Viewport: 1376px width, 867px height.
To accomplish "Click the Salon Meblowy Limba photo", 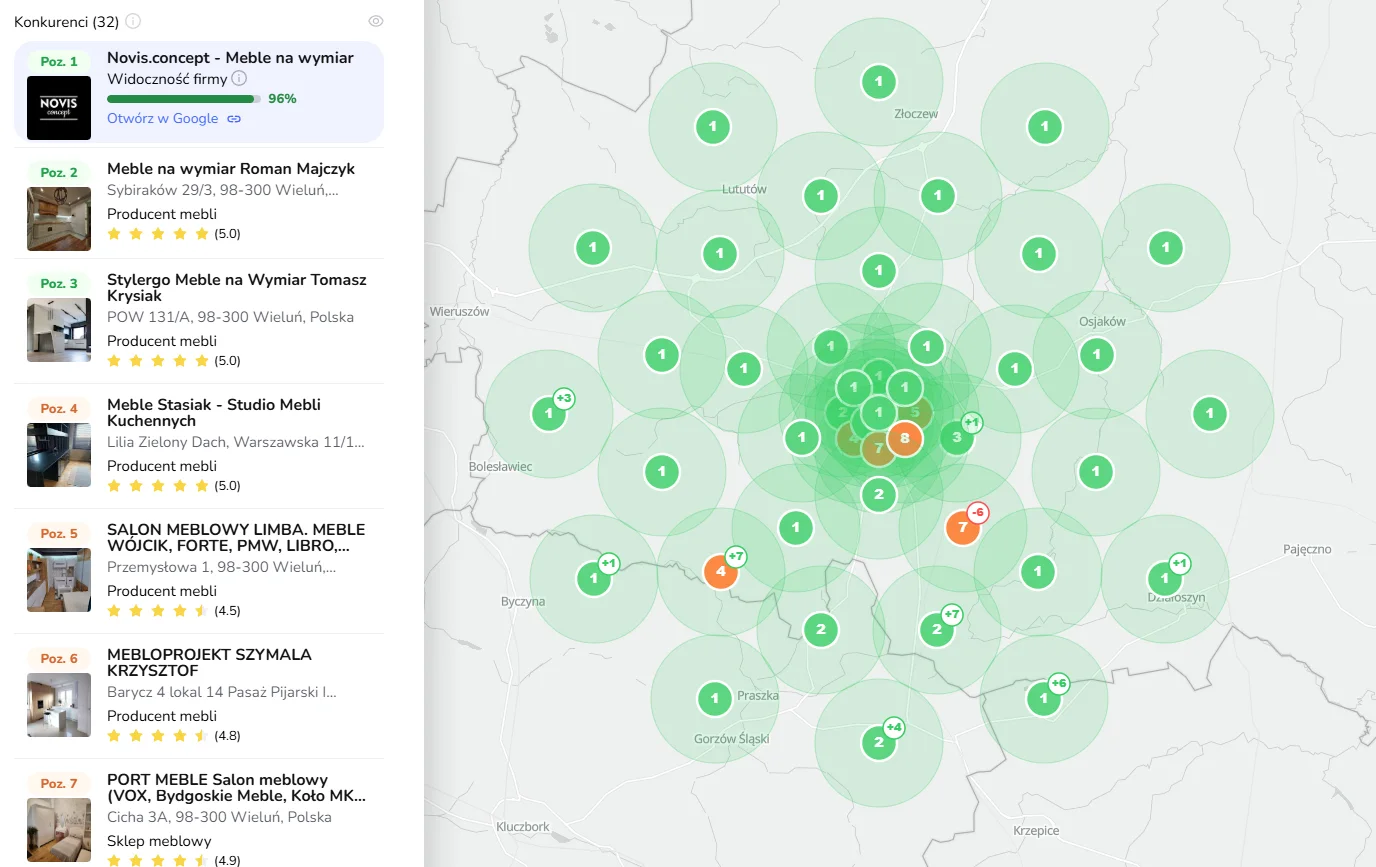I will click(59, 580).
